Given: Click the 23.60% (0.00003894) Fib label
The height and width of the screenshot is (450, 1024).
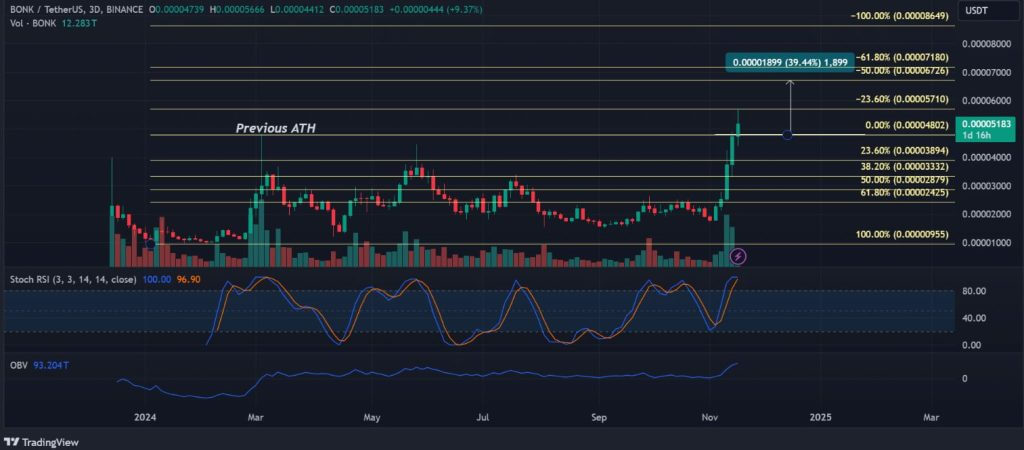Looking at the screenshot, I should (906, 150).
